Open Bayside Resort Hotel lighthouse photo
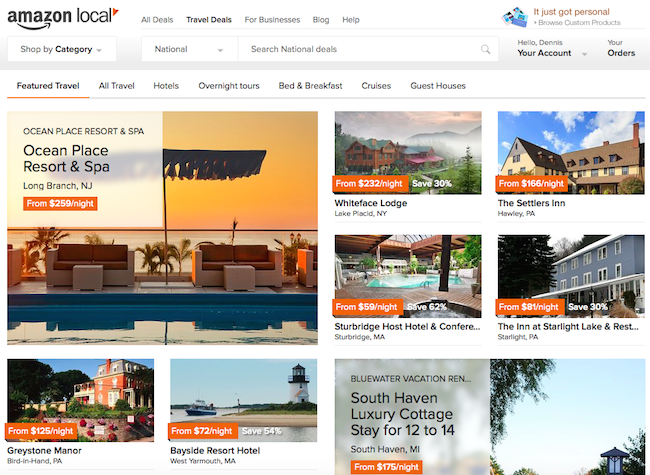Image resolution: width=650 pixels, height=475 pixels. [244, 400]
